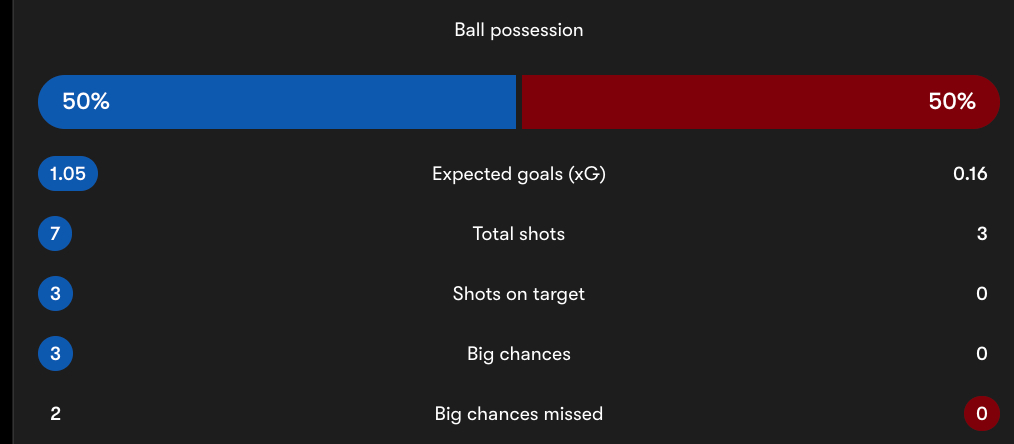This screenshot has width=1014, height=444.
Task: Click the blue 1.05 xG badge
Action: pos(68,174)
